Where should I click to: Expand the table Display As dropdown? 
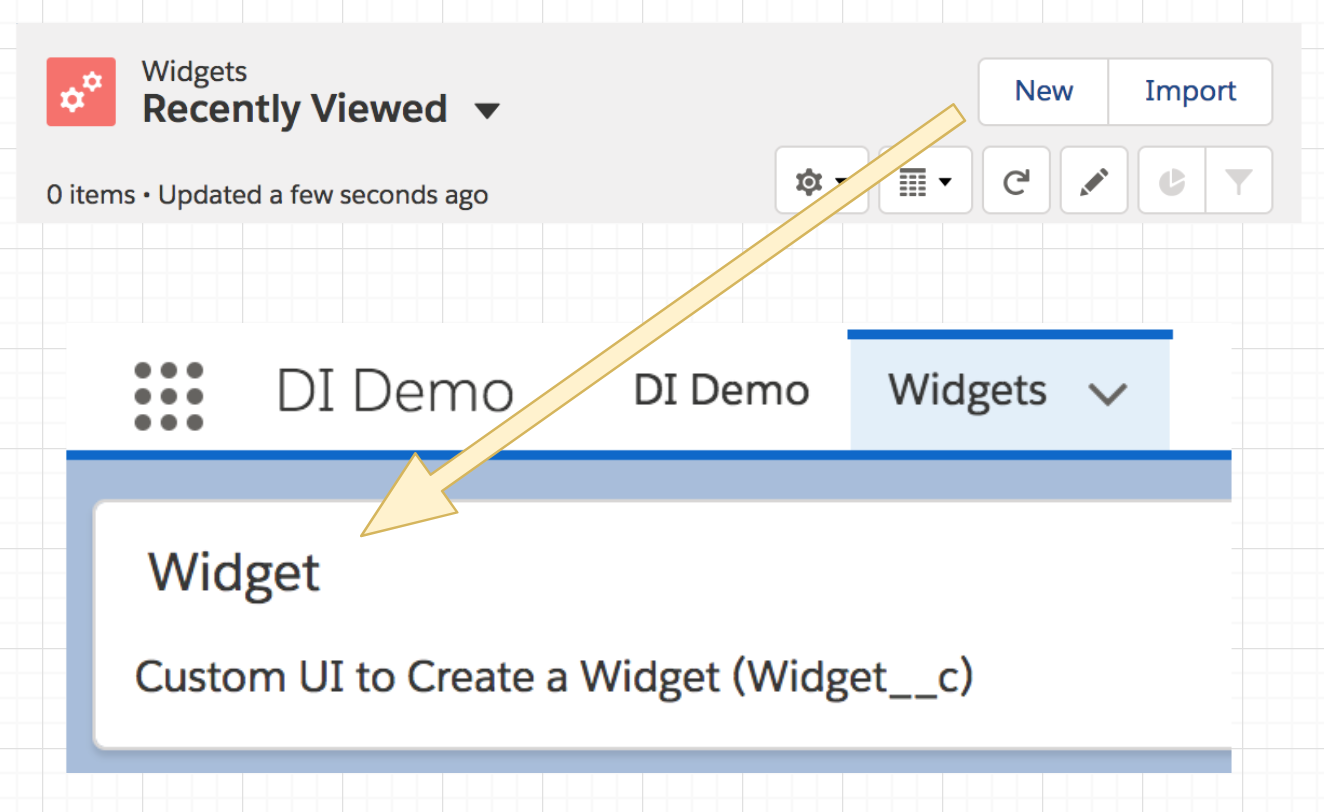(925, 182)
